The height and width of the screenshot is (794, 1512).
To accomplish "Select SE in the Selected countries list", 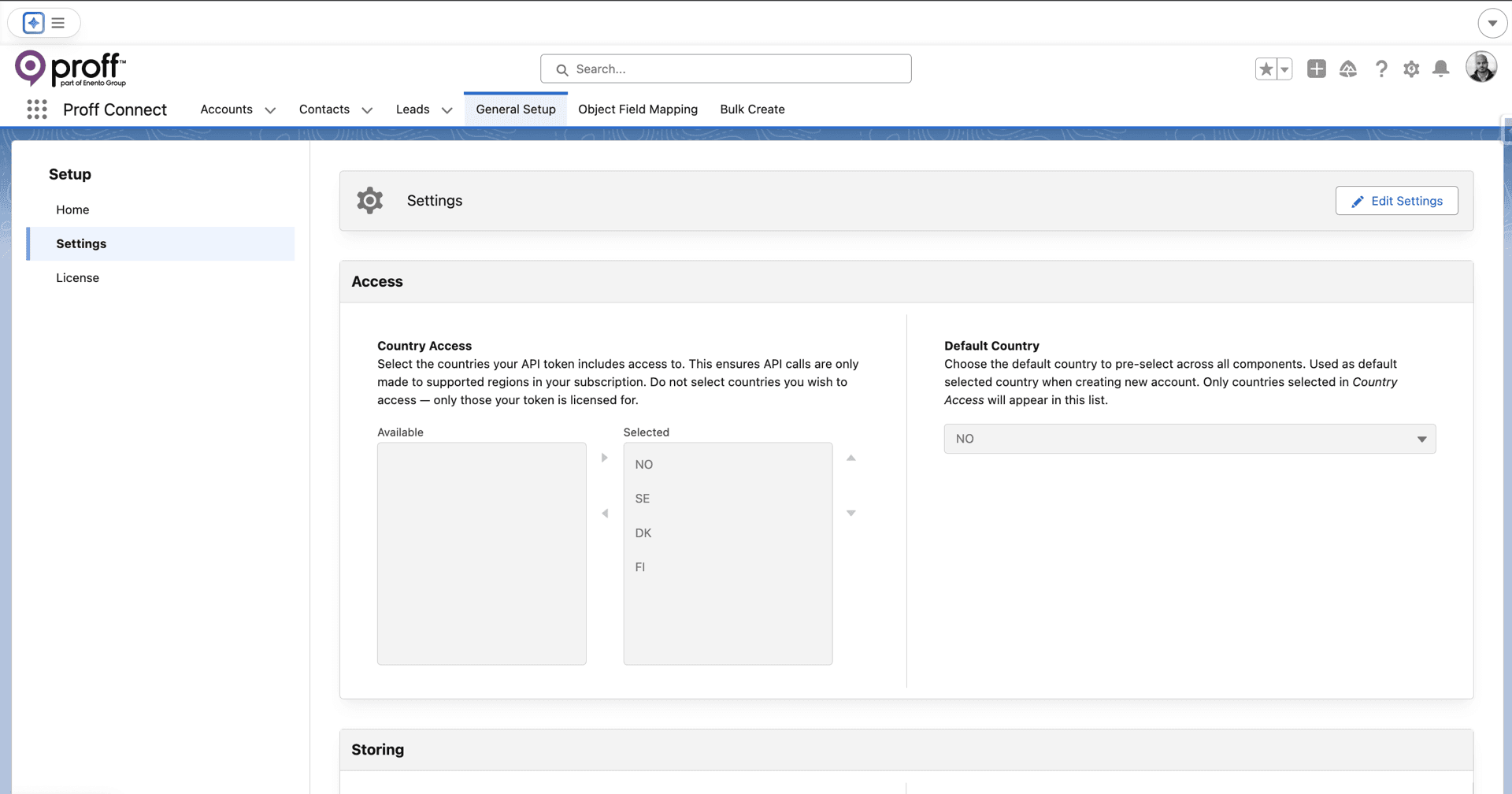I will 643,498.
